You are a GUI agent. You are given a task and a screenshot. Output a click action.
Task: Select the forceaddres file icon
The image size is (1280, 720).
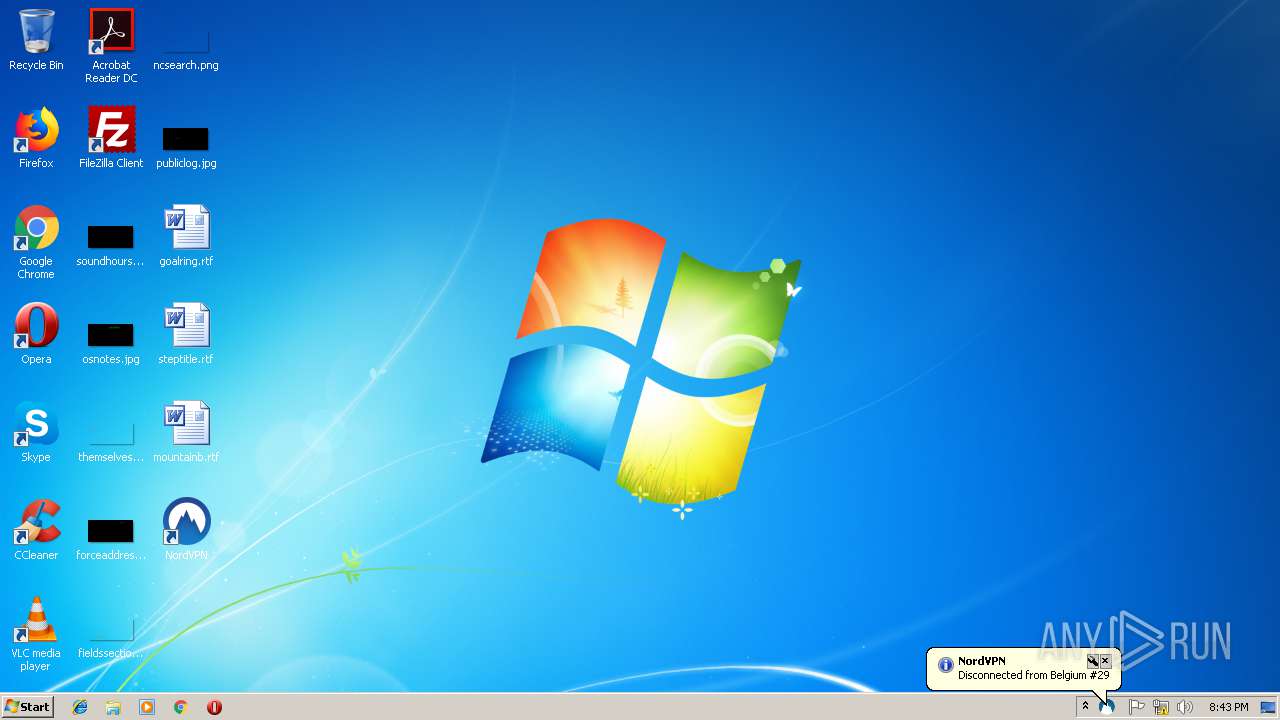click(x=111, y=538)
